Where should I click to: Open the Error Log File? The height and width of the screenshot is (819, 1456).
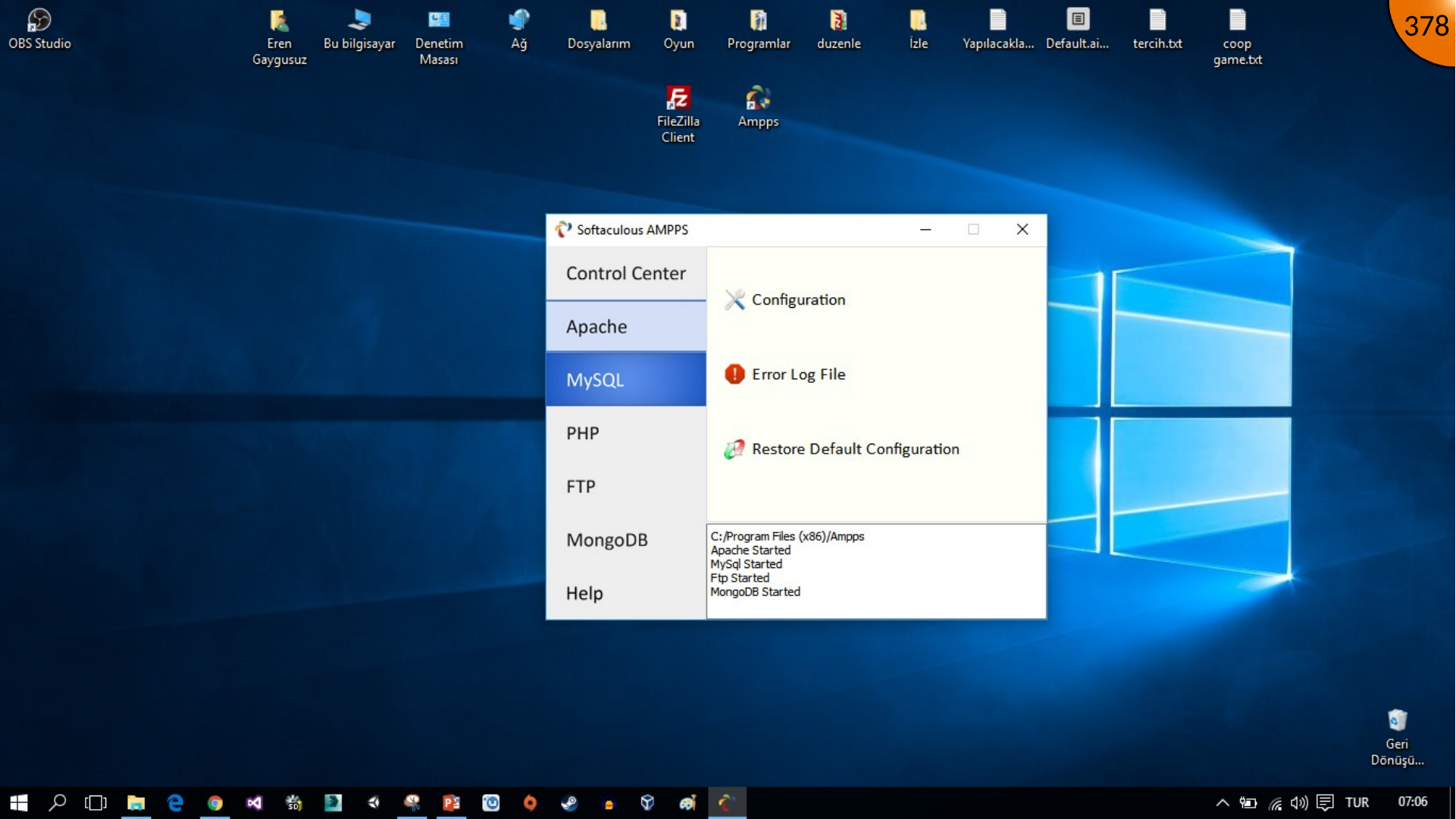[785, 374]
